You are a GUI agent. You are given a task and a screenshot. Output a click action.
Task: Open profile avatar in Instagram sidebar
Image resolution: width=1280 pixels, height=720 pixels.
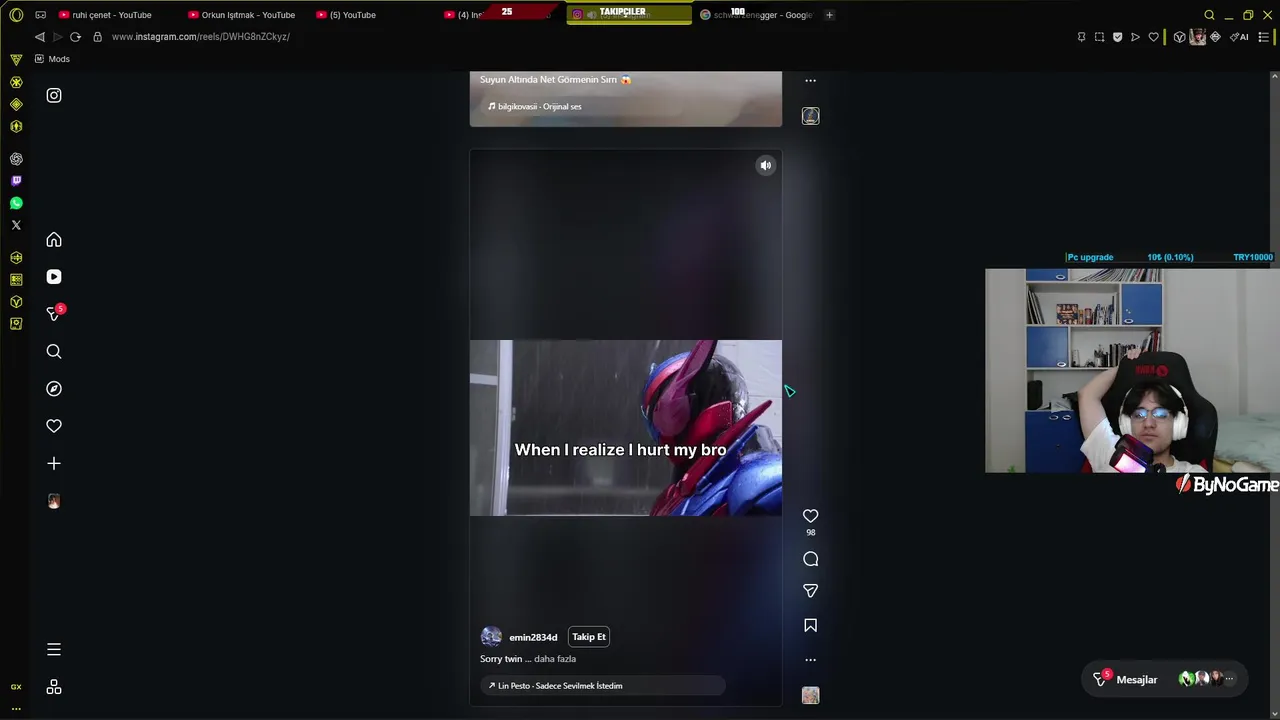click(x=54, y=501)
